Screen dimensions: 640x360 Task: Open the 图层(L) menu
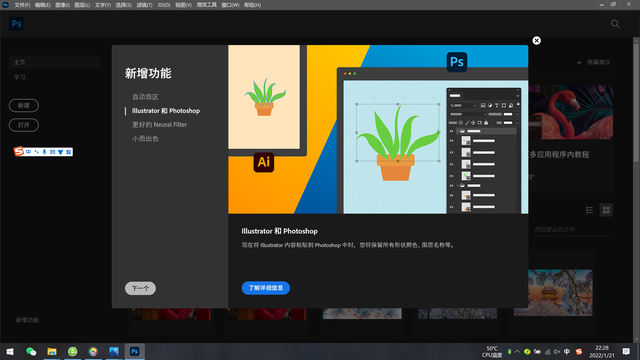(x=82, y=5)
